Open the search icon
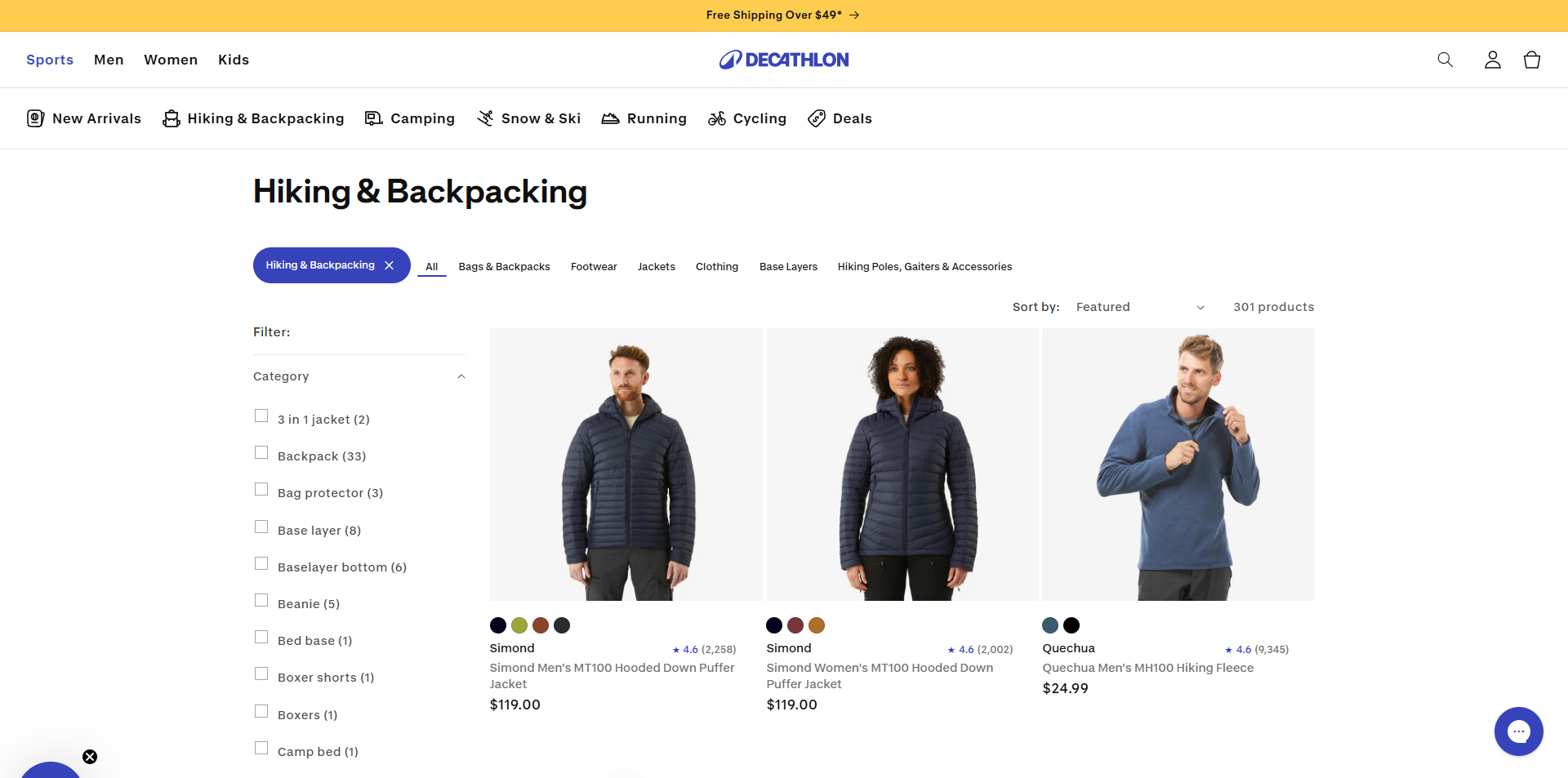 coord(1444,60)
